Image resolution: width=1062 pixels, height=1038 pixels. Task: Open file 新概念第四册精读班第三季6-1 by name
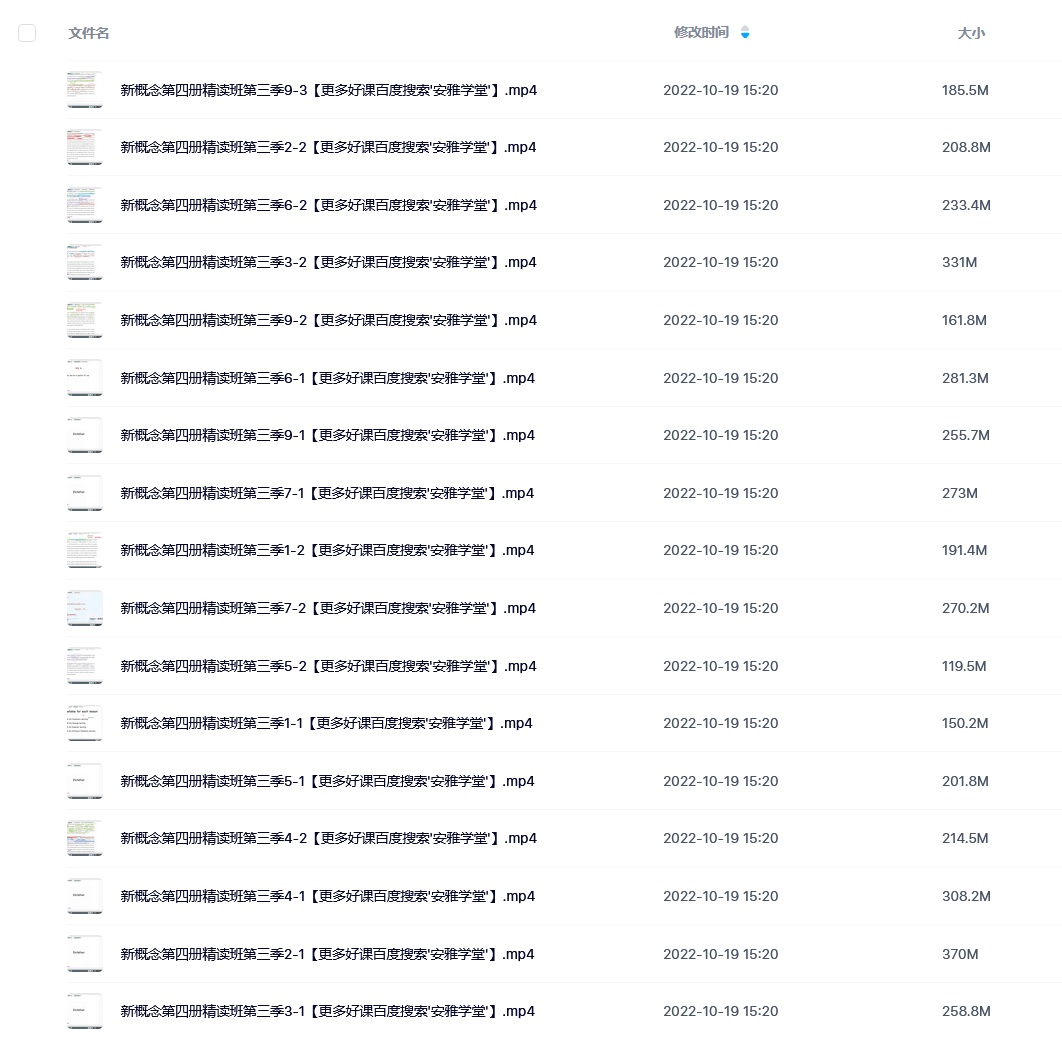(328, 378)
